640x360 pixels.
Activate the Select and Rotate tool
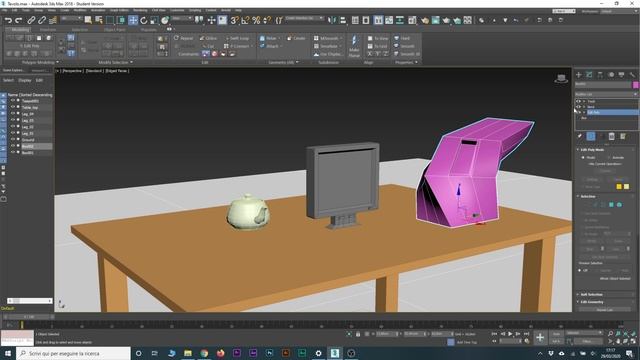coord(144,20)
